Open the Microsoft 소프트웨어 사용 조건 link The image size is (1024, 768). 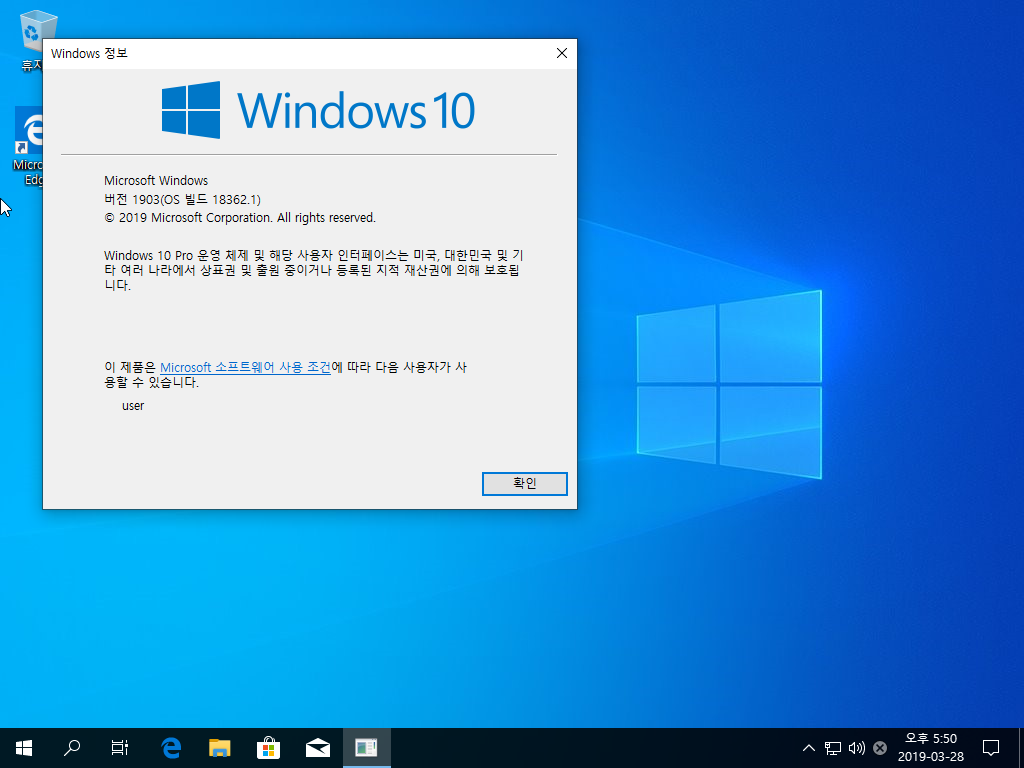click(246, 367)
